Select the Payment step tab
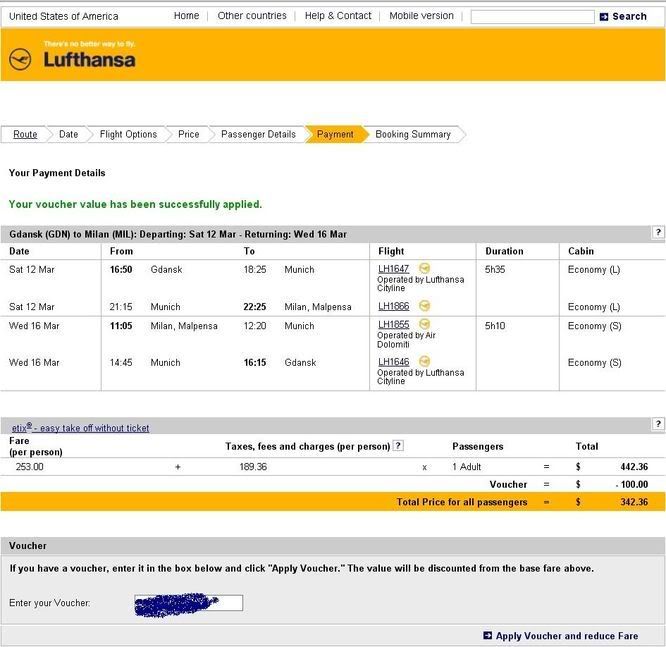The width and height of the screenshot is (666, 647). pos(335,134)
